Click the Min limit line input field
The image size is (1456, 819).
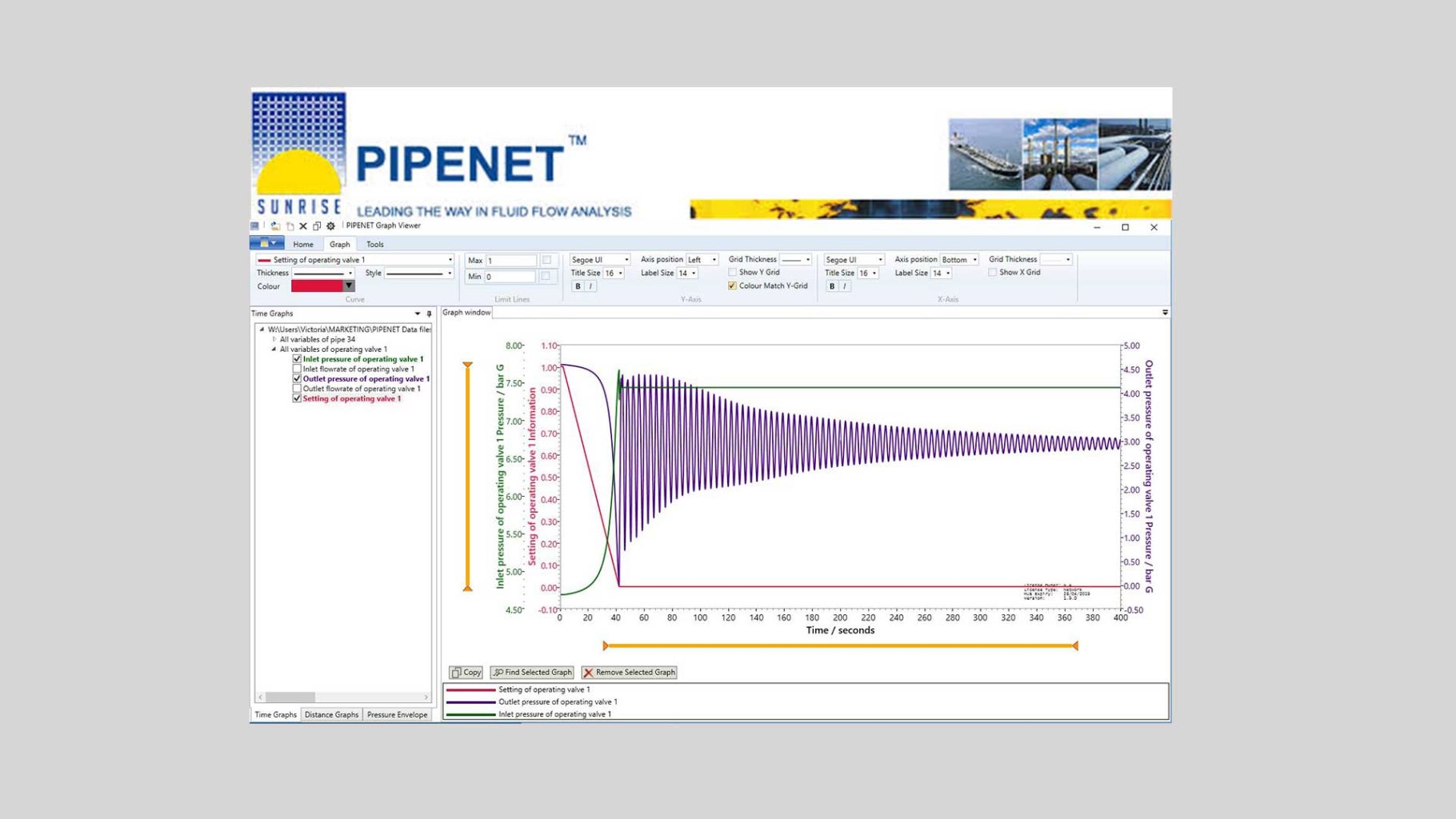point(510,277)
